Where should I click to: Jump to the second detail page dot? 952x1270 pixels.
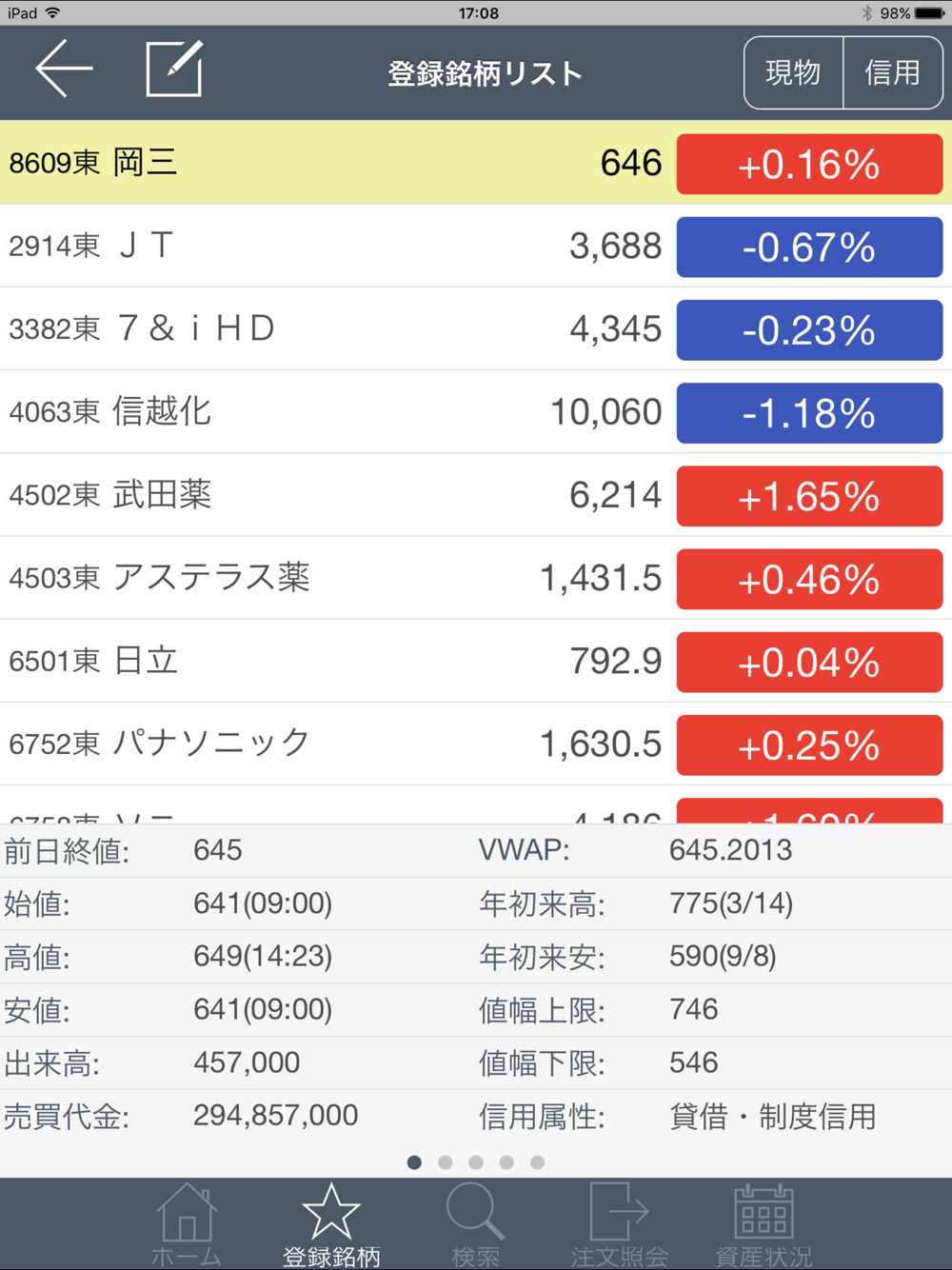(445, 1162)
